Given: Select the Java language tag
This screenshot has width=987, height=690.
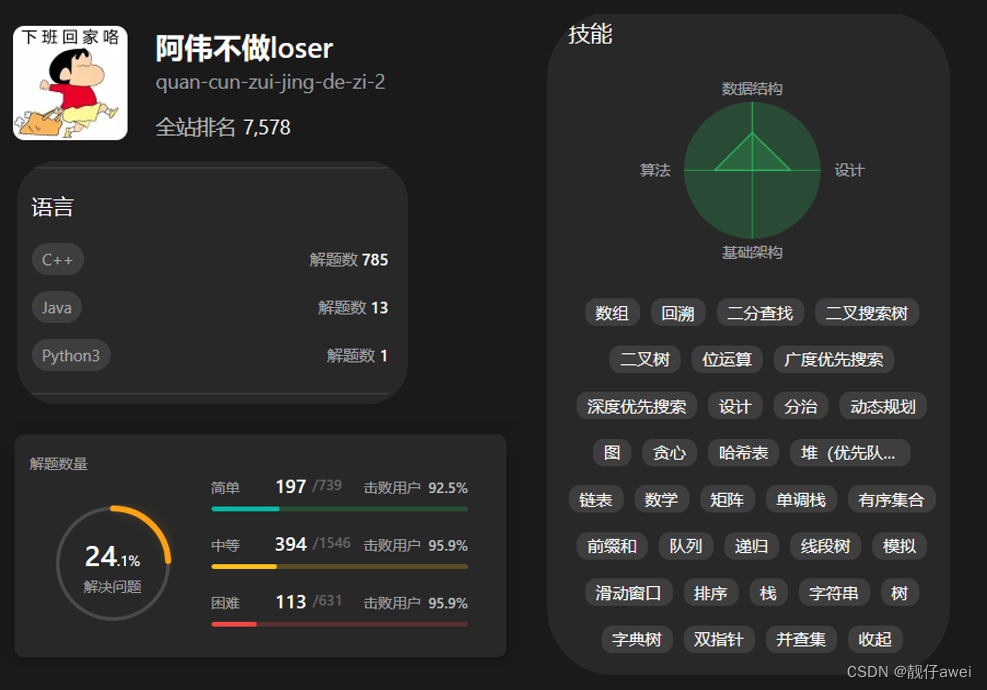Looking at the screenshot, I should (57, 307).
